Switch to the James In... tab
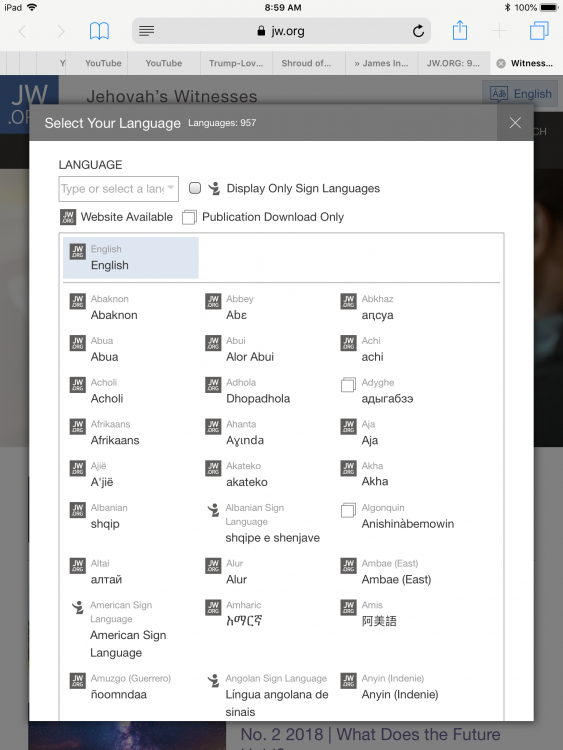 point(381,63)
